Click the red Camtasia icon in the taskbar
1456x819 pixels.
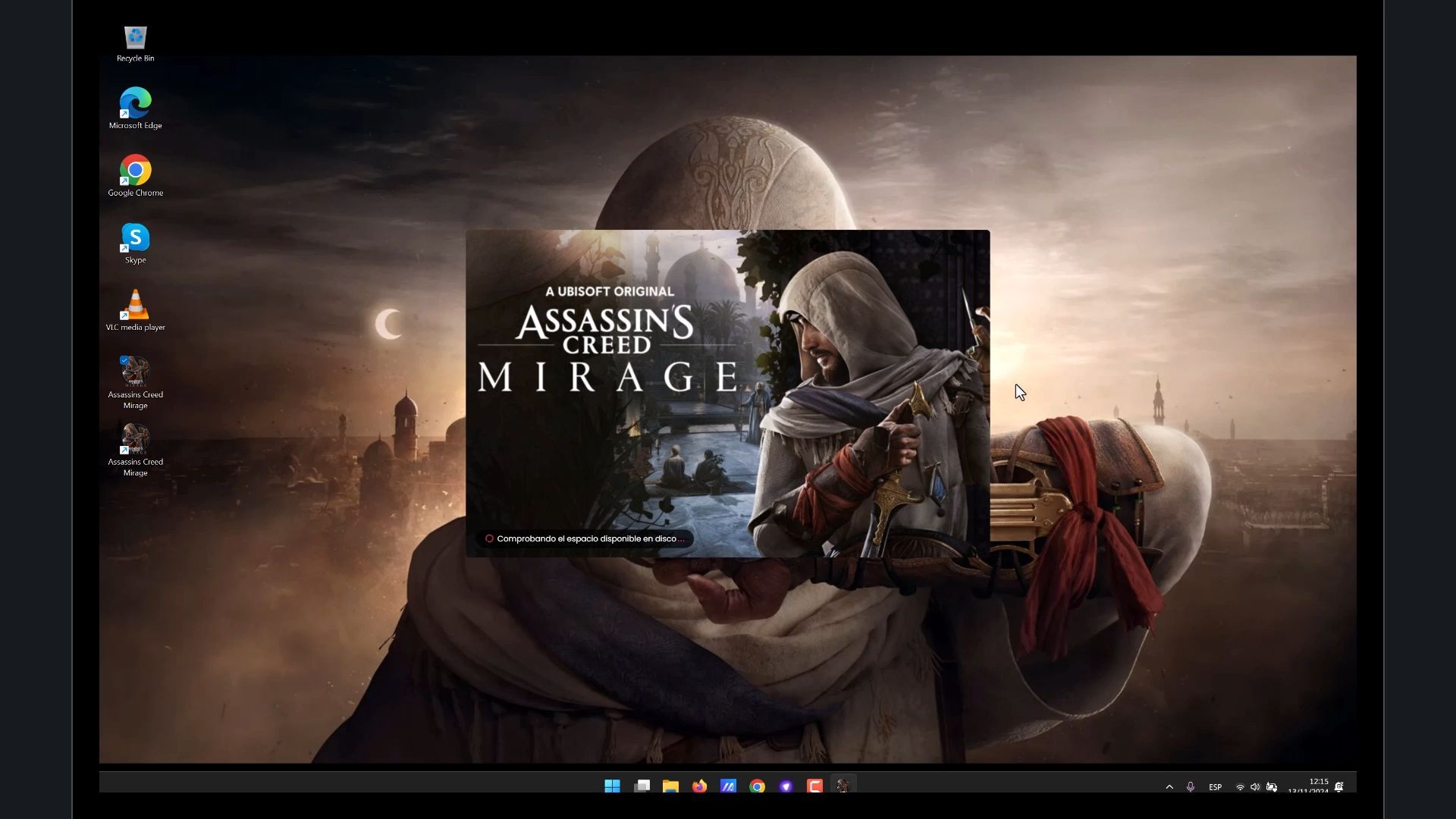814,786
